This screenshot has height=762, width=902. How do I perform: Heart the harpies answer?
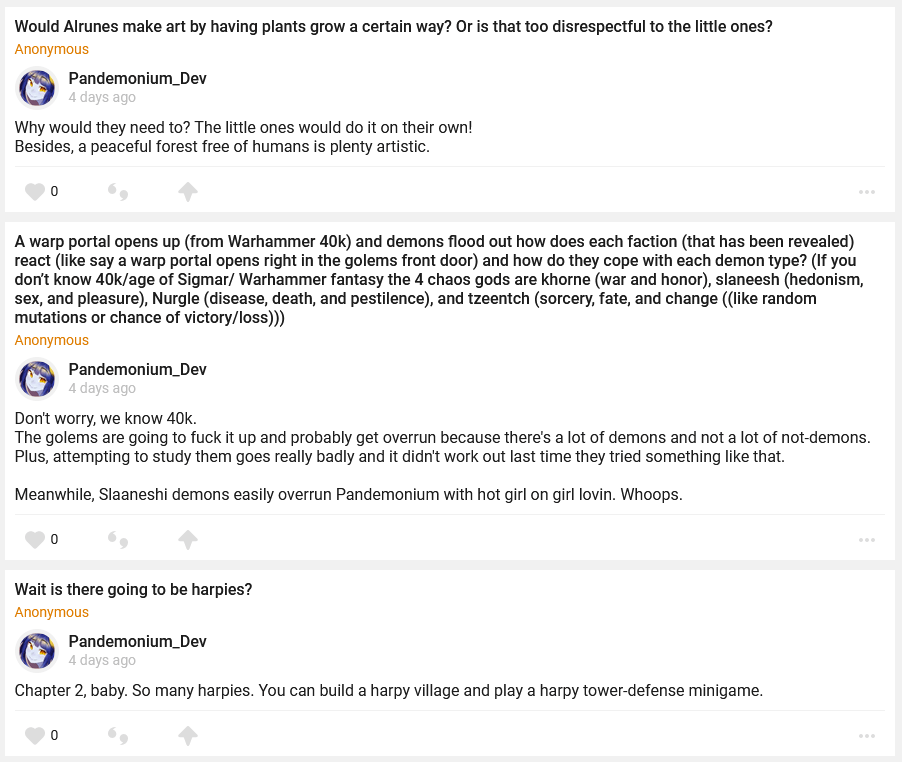pyautogui.click(x=35, y=735)
